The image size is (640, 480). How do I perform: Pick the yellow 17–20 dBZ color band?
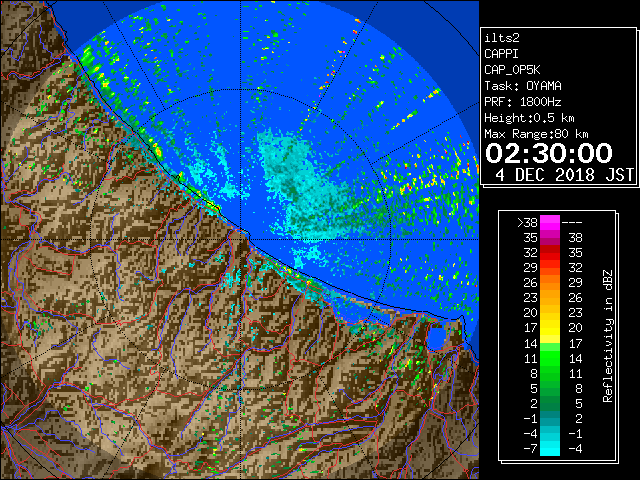point(550,328)
